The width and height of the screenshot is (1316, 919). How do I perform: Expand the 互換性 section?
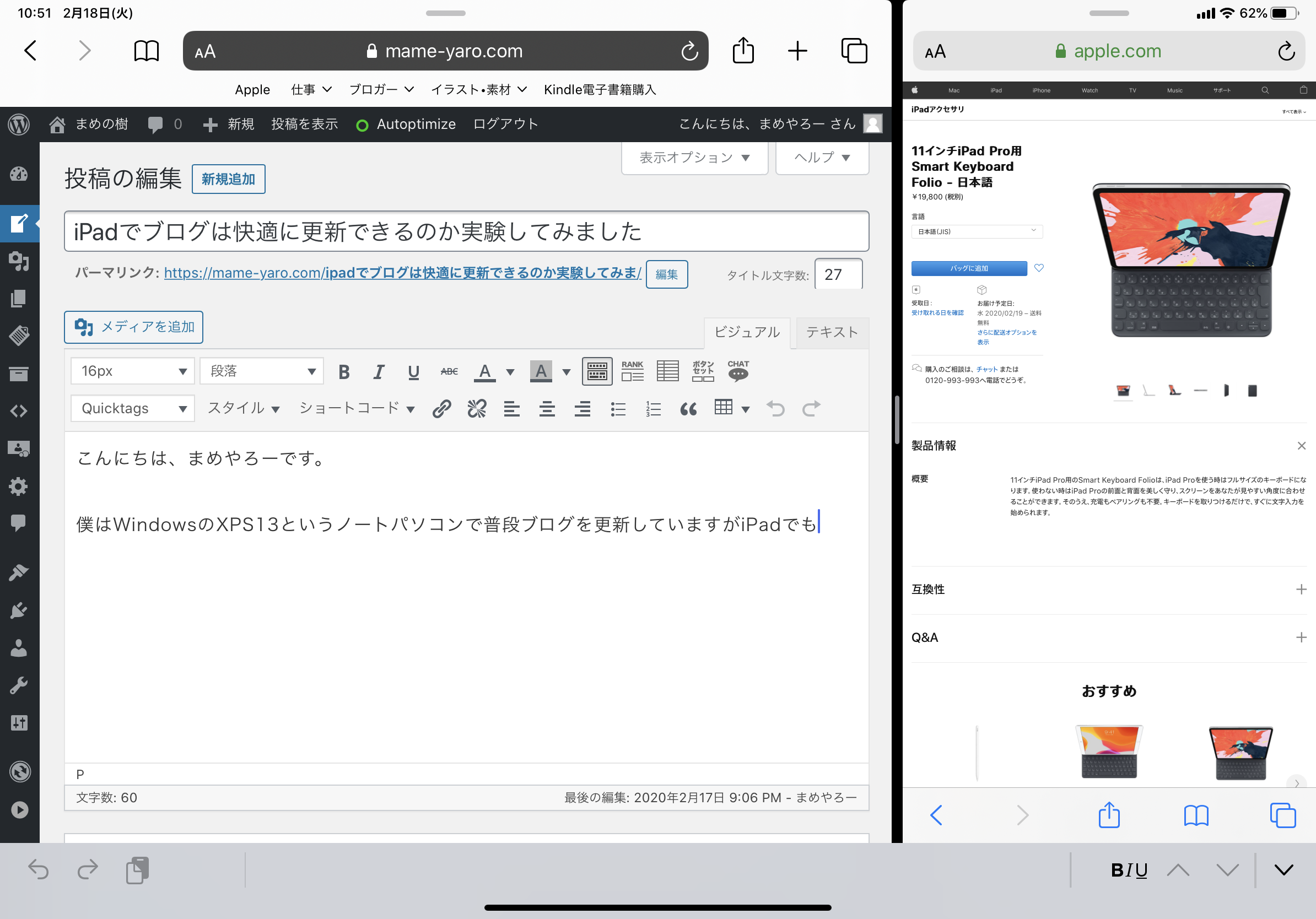[1108, 589]
